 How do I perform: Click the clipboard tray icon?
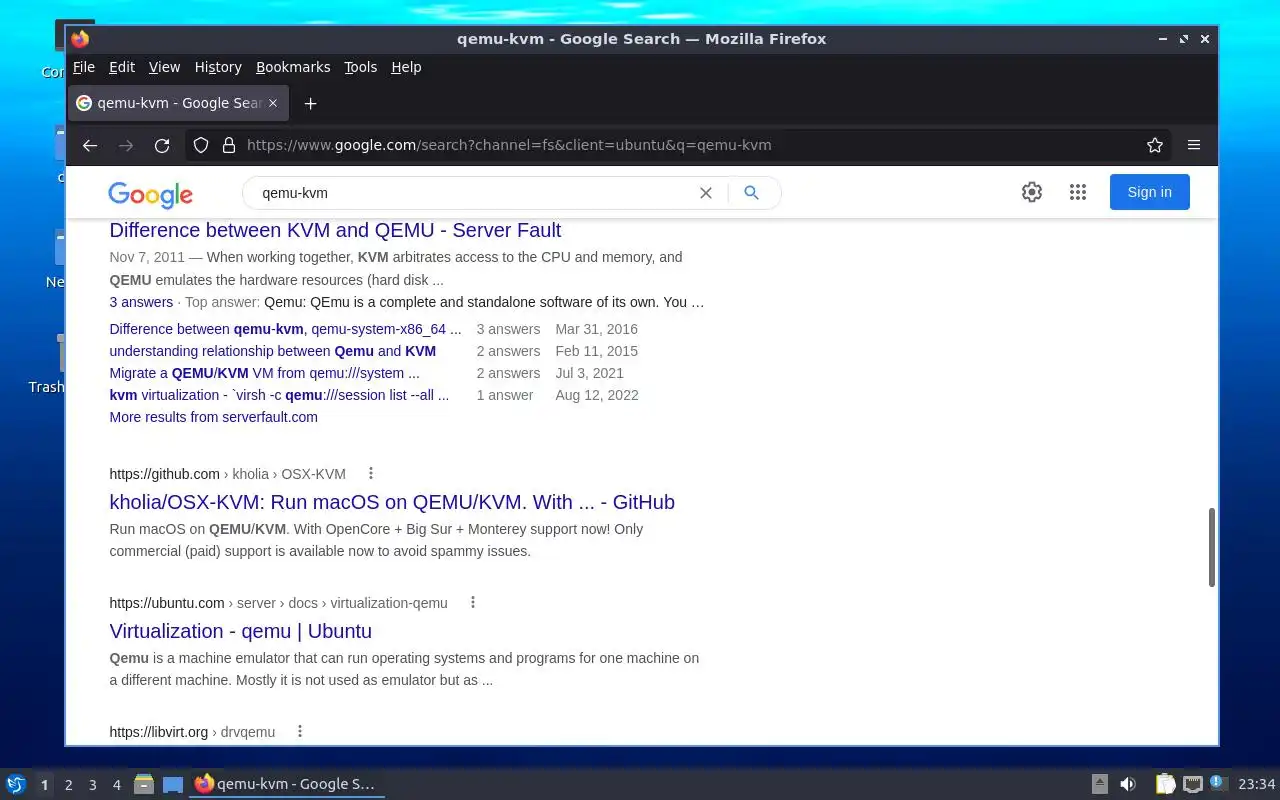pyautogui.click(x=1166, y=784)
